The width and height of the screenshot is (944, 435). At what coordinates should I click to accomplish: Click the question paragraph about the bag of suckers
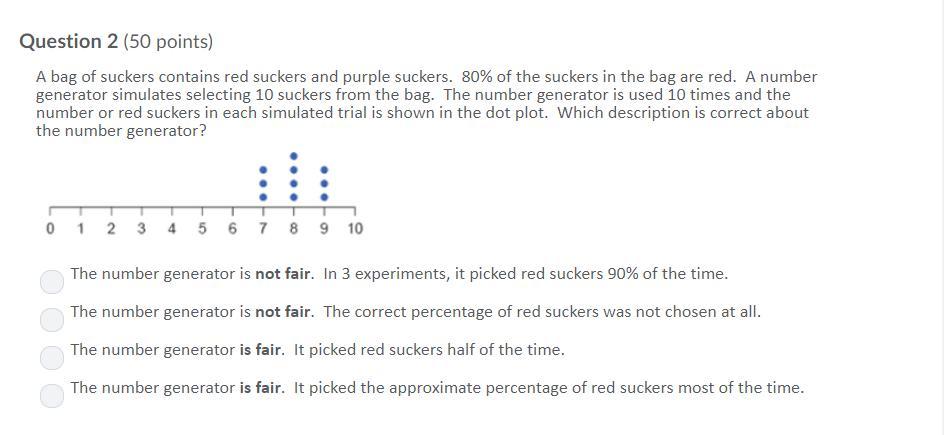click(x=427, y=103)
